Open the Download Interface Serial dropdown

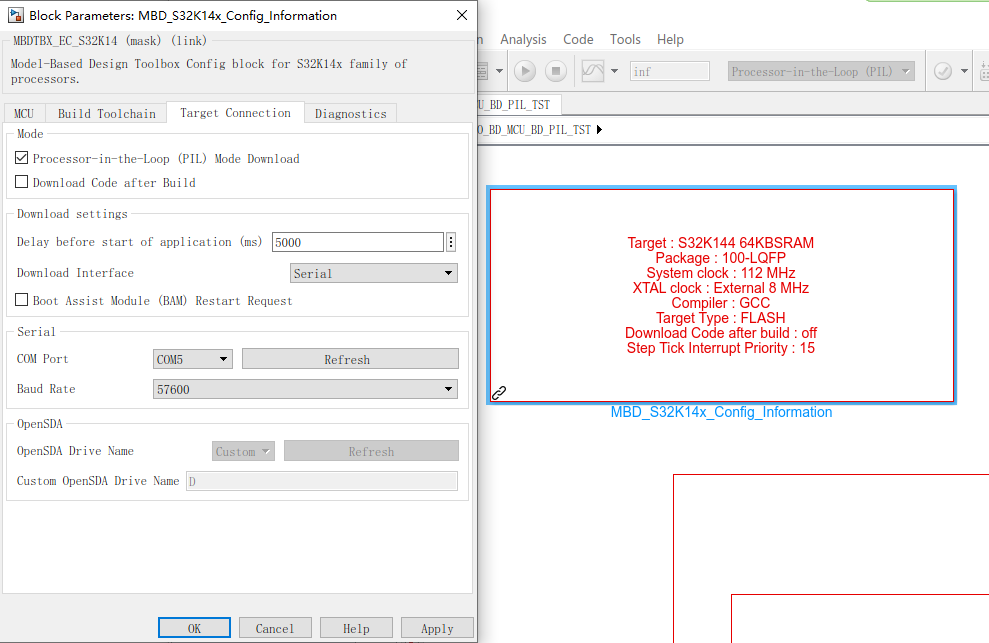tap(374, 273)
